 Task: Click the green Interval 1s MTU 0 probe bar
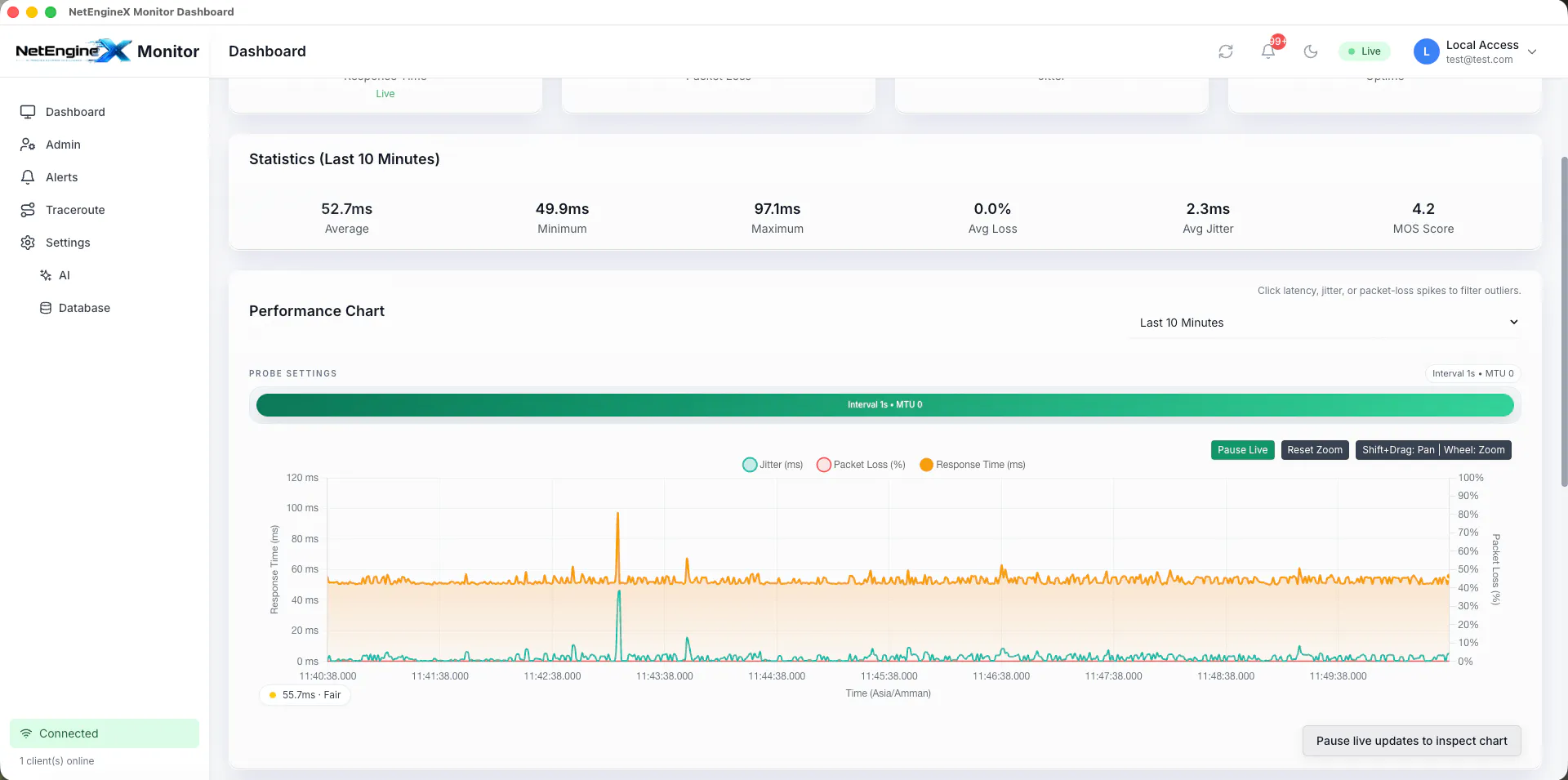coord(885,405)
